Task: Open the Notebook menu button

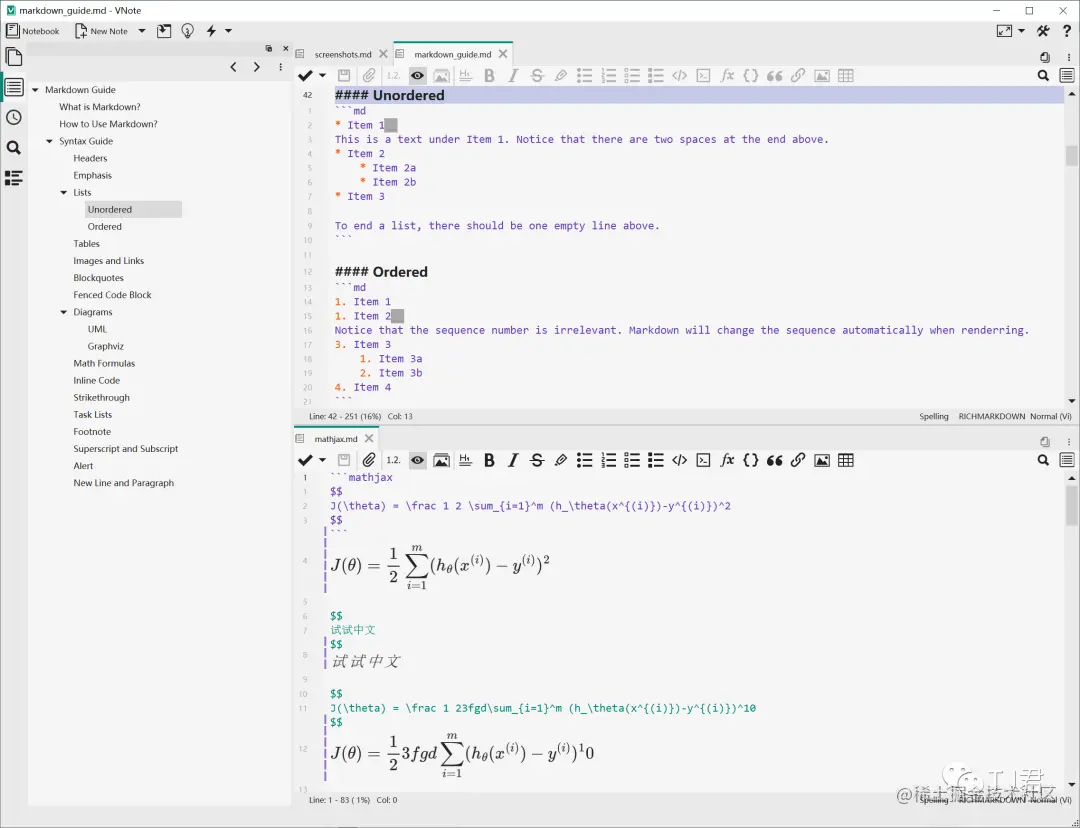Action: point(32,31)
